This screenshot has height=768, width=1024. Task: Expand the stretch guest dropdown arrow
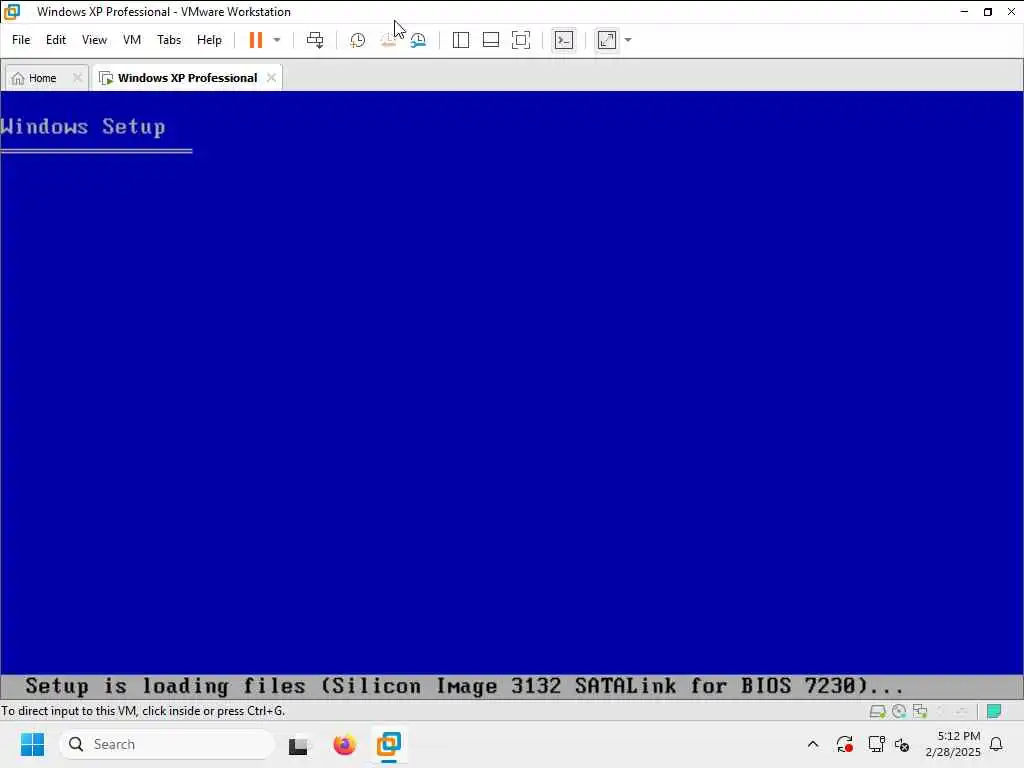point(628,40)
